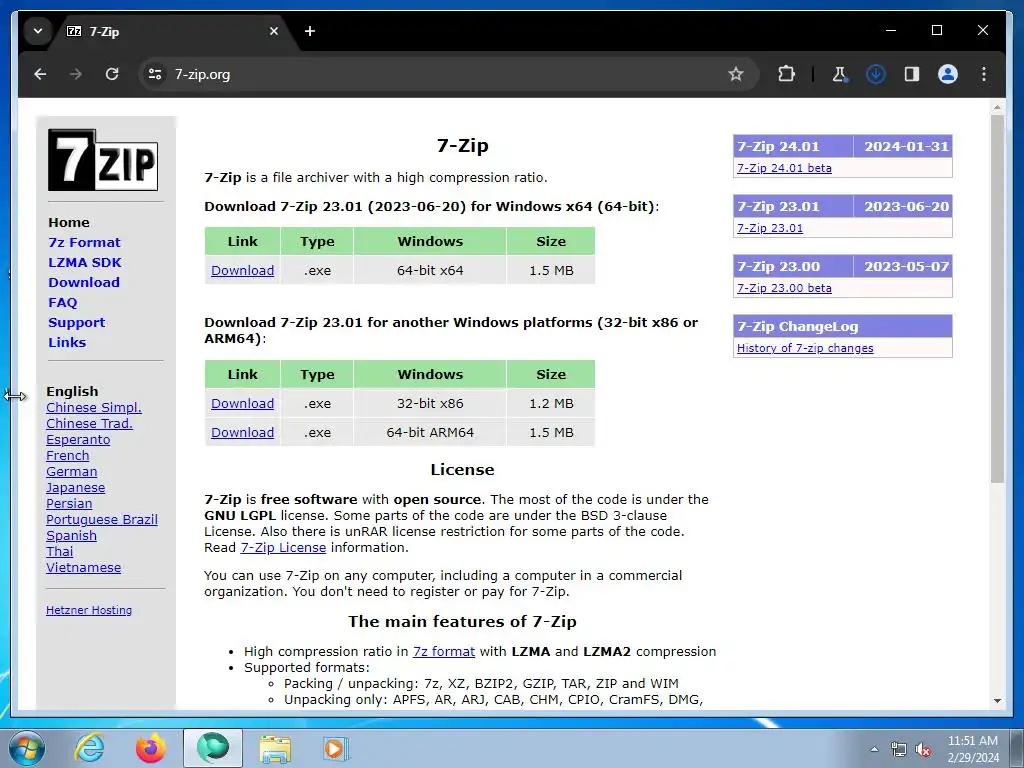This screenshot has width=1024, height=768.
Task: Switch language to Portuguese Brazil
Action: click(102, 519)
